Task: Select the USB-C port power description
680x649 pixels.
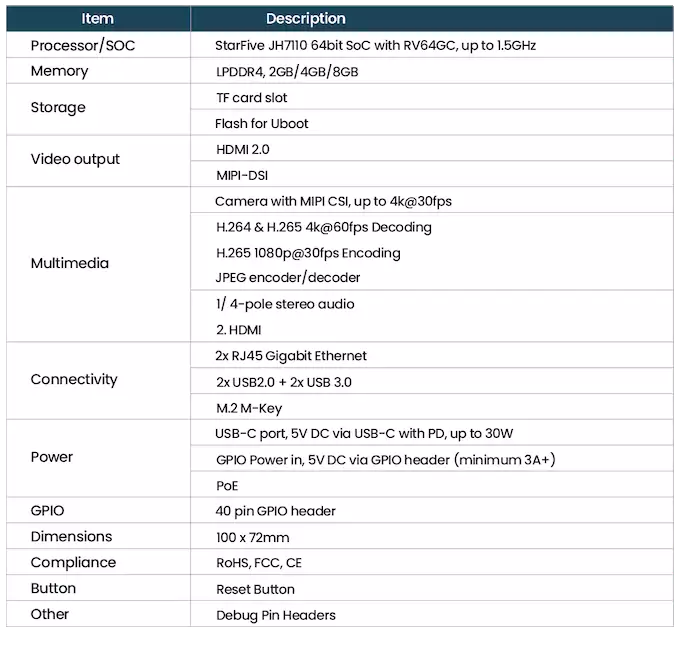Action: click(x=364, y=434)
